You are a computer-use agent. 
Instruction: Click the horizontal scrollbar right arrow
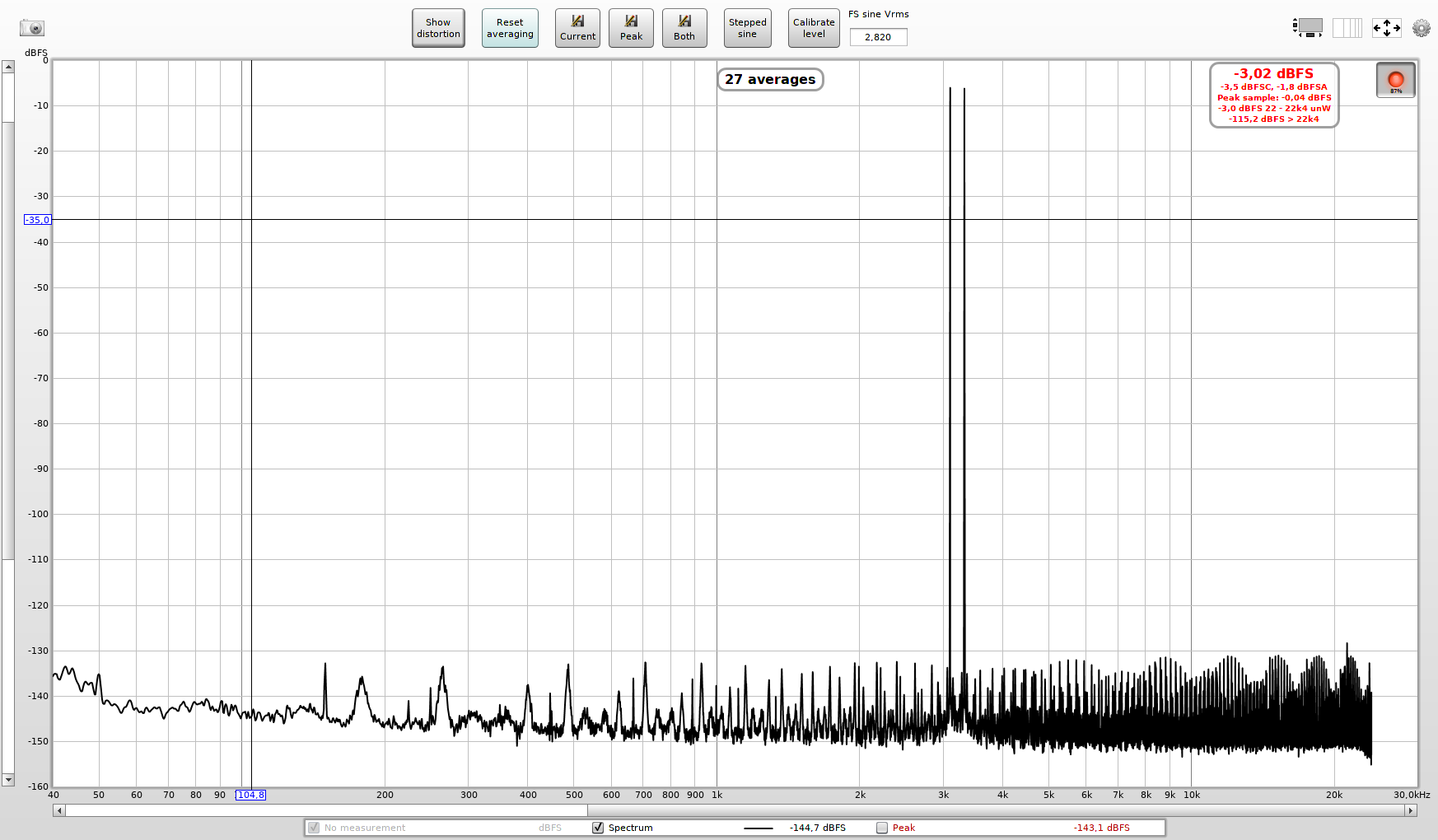click(x=1410, y=810)
